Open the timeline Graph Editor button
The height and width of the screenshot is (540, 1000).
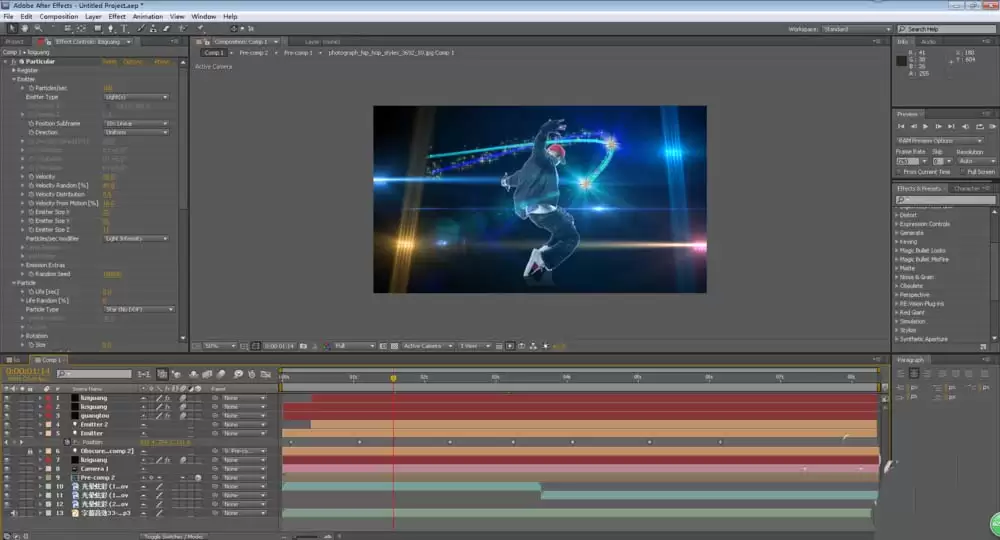(x=266, y=374)
